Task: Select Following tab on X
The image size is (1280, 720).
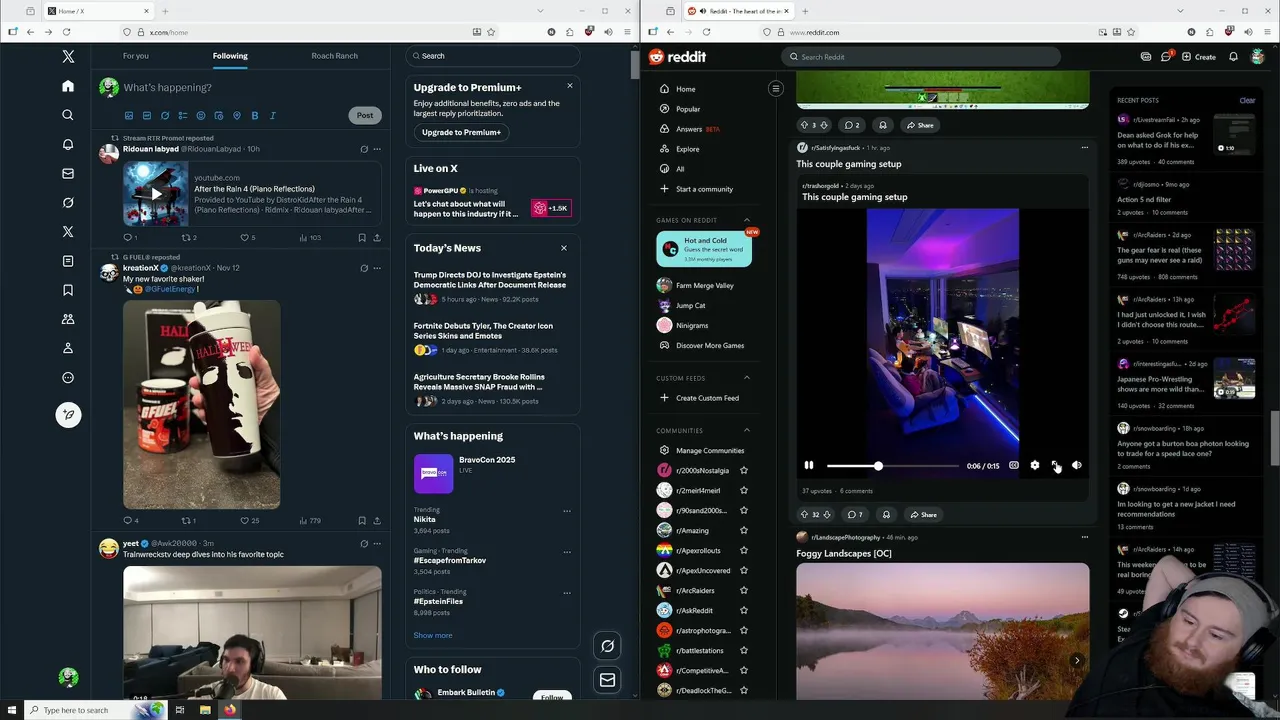Action: point(230,56)
